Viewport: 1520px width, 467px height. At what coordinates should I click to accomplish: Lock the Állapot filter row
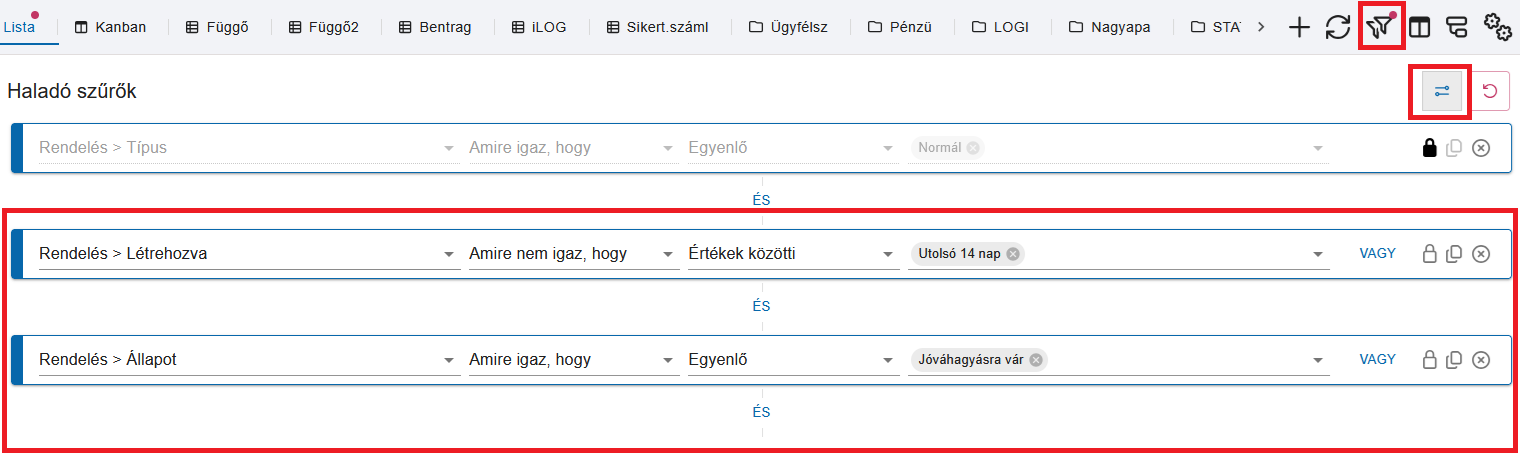[1430, 360]
